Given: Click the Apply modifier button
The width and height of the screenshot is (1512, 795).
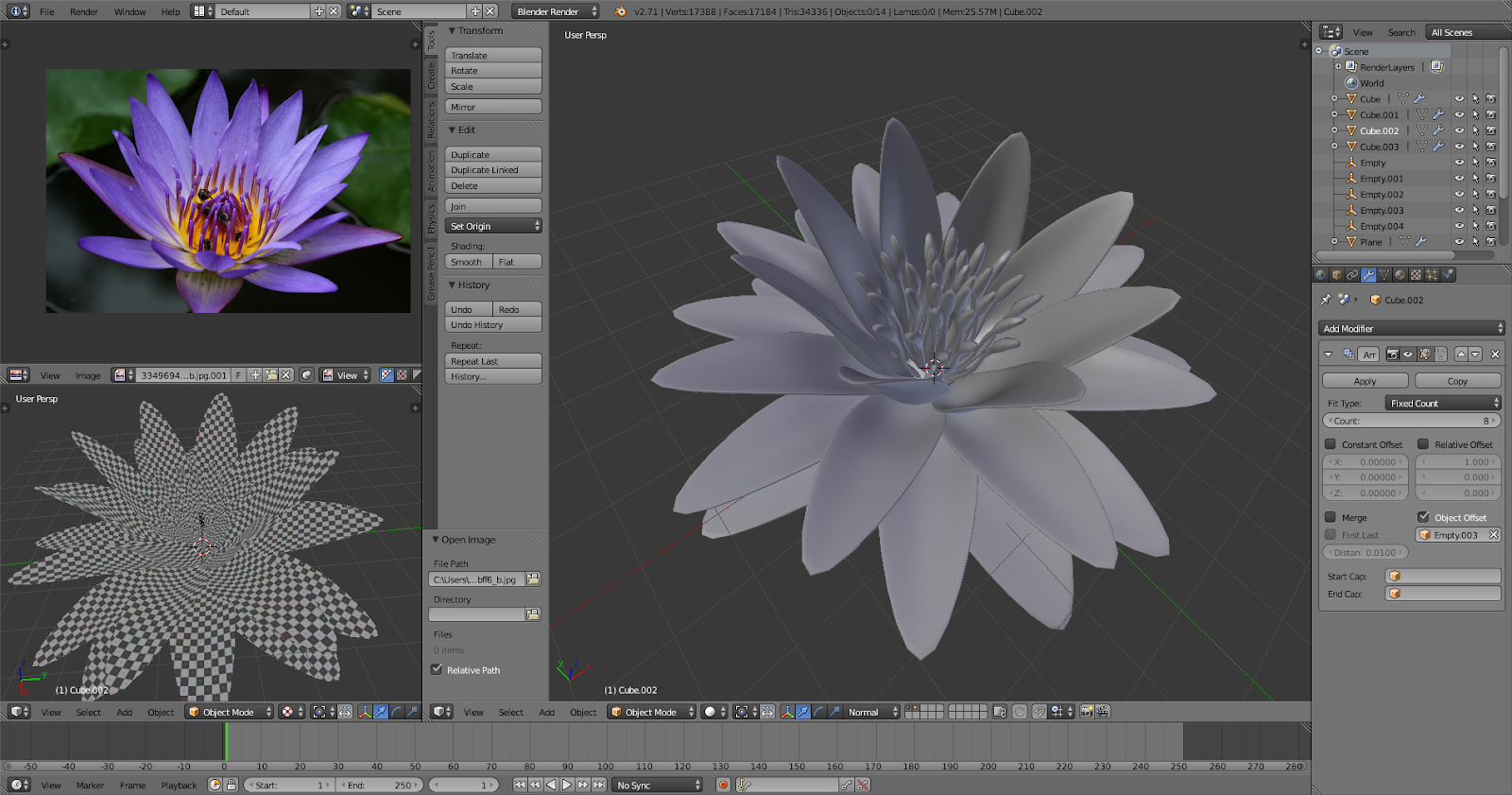Looking at the screenshot, I should [x=1365, y=381].
